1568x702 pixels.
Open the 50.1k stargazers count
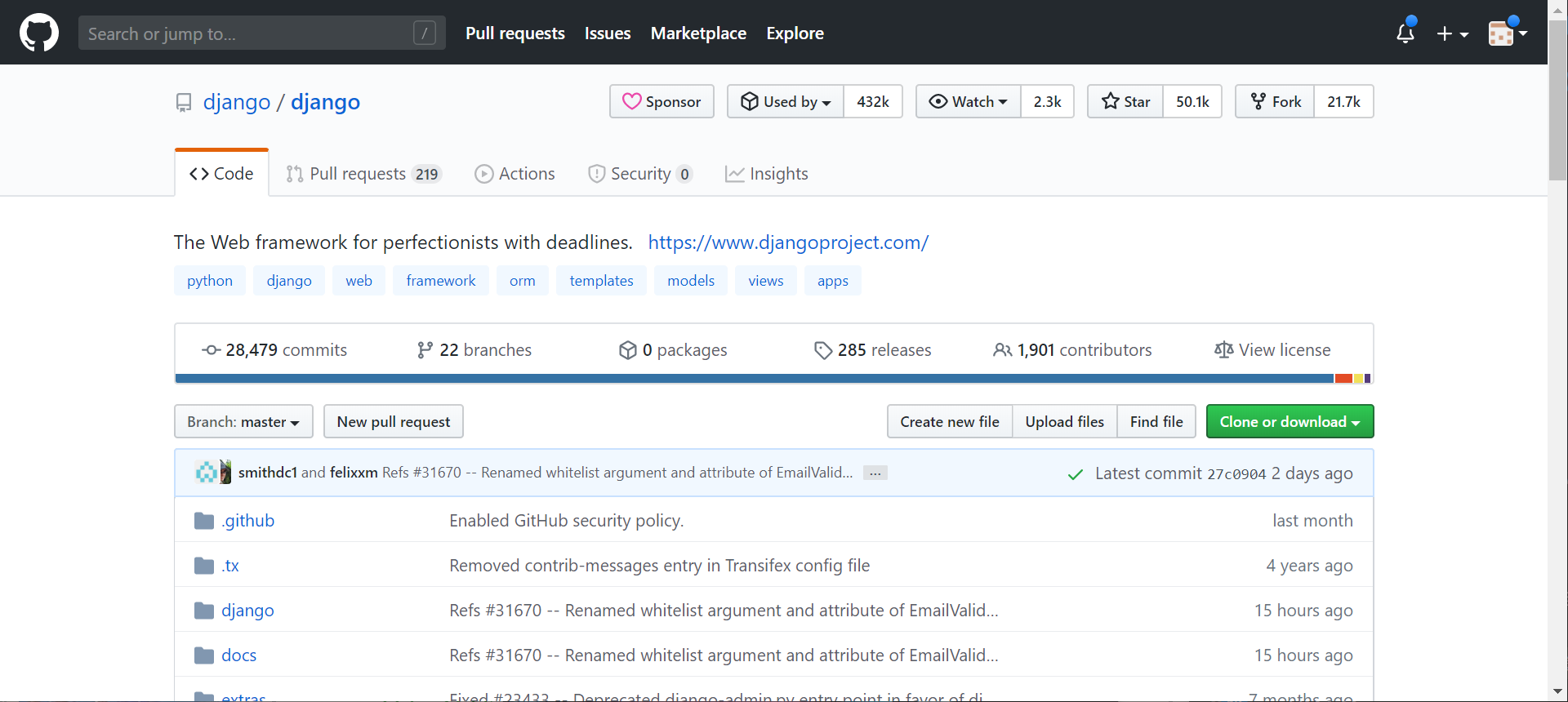(1192, 101)
